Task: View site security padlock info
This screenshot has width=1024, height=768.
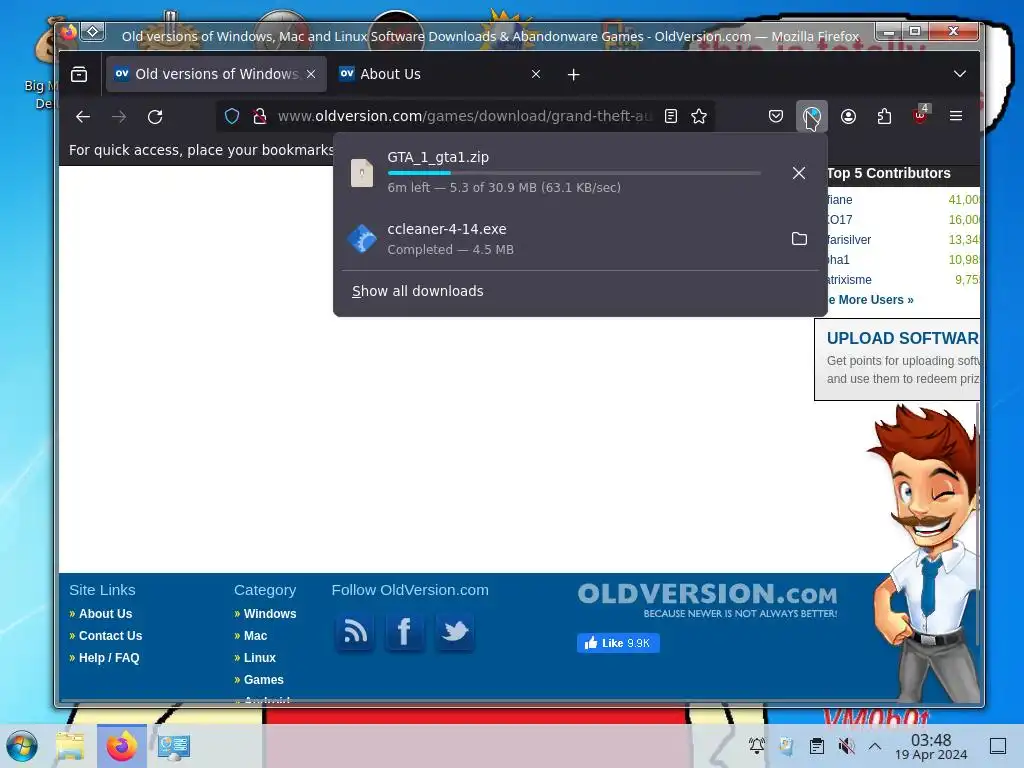Action: [x=260, y=116]
